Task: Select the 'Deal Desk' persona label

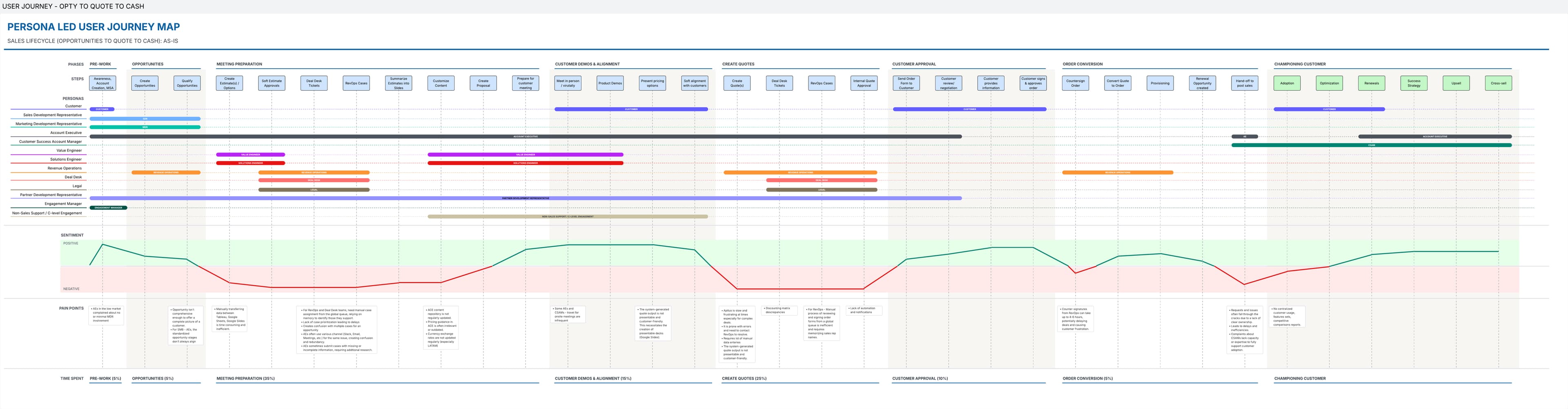Action: [x=73, y=177]
